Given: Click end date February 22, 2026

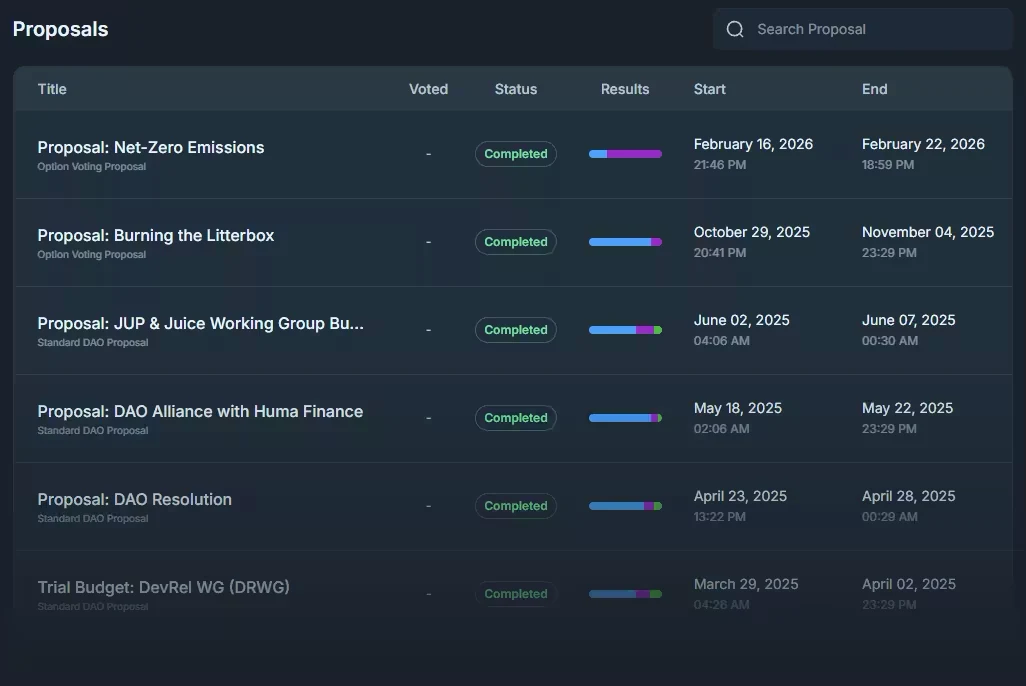Looking at the screenshot, I should click(923, 144).
